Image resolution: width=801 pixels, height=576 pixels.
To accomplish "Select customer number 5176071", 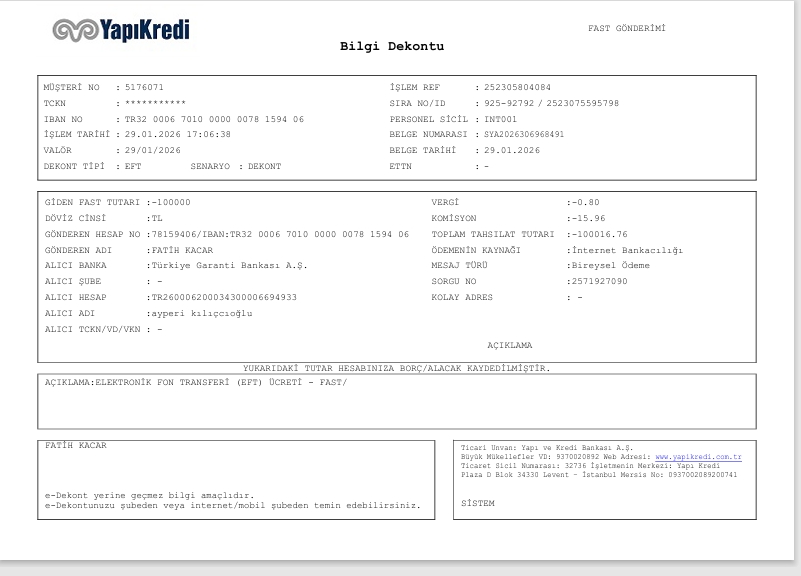I will [x=145, y=87].
